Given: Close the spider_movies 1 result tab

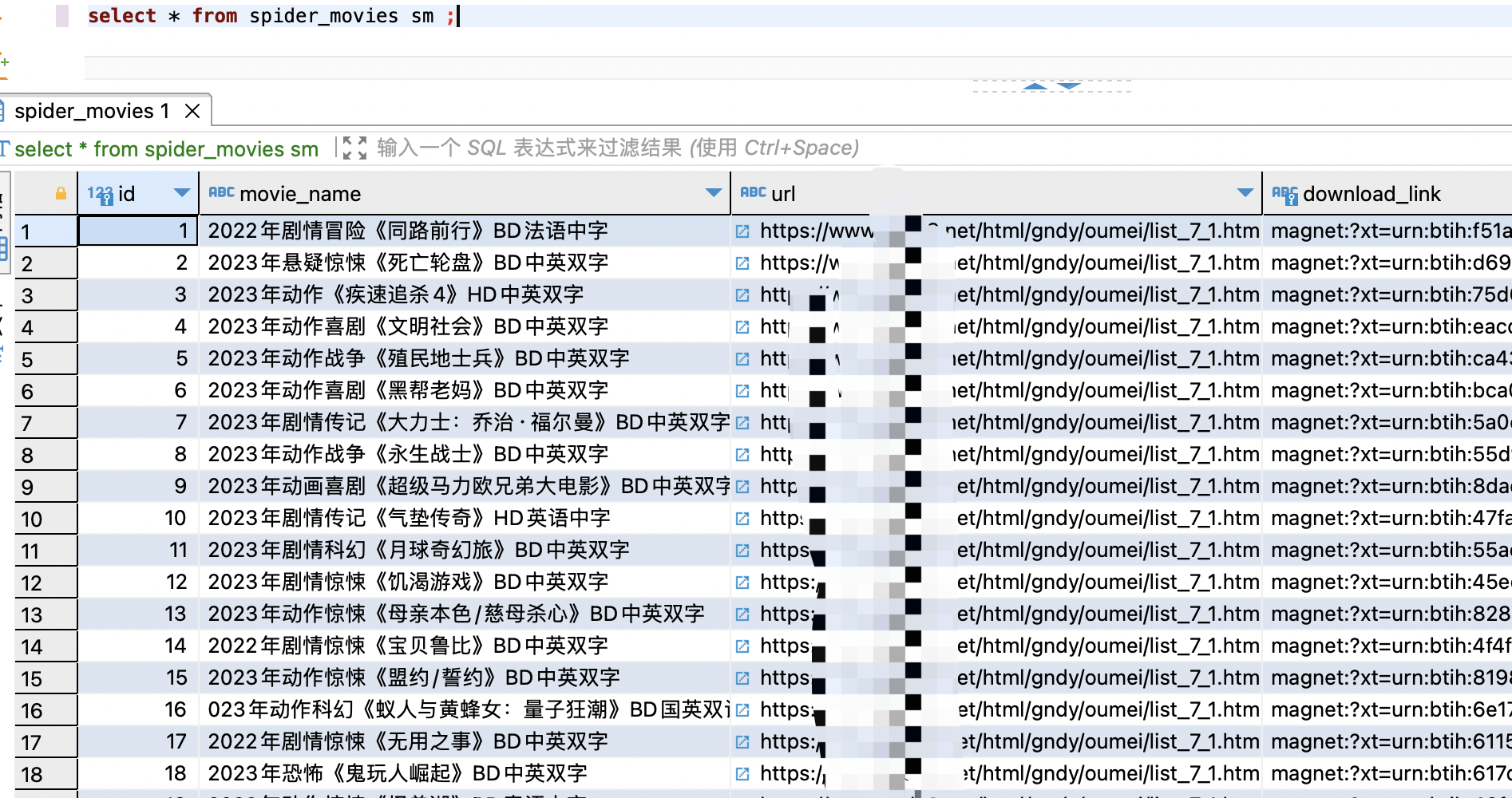Looking at the screenshot, I should 192,111.
